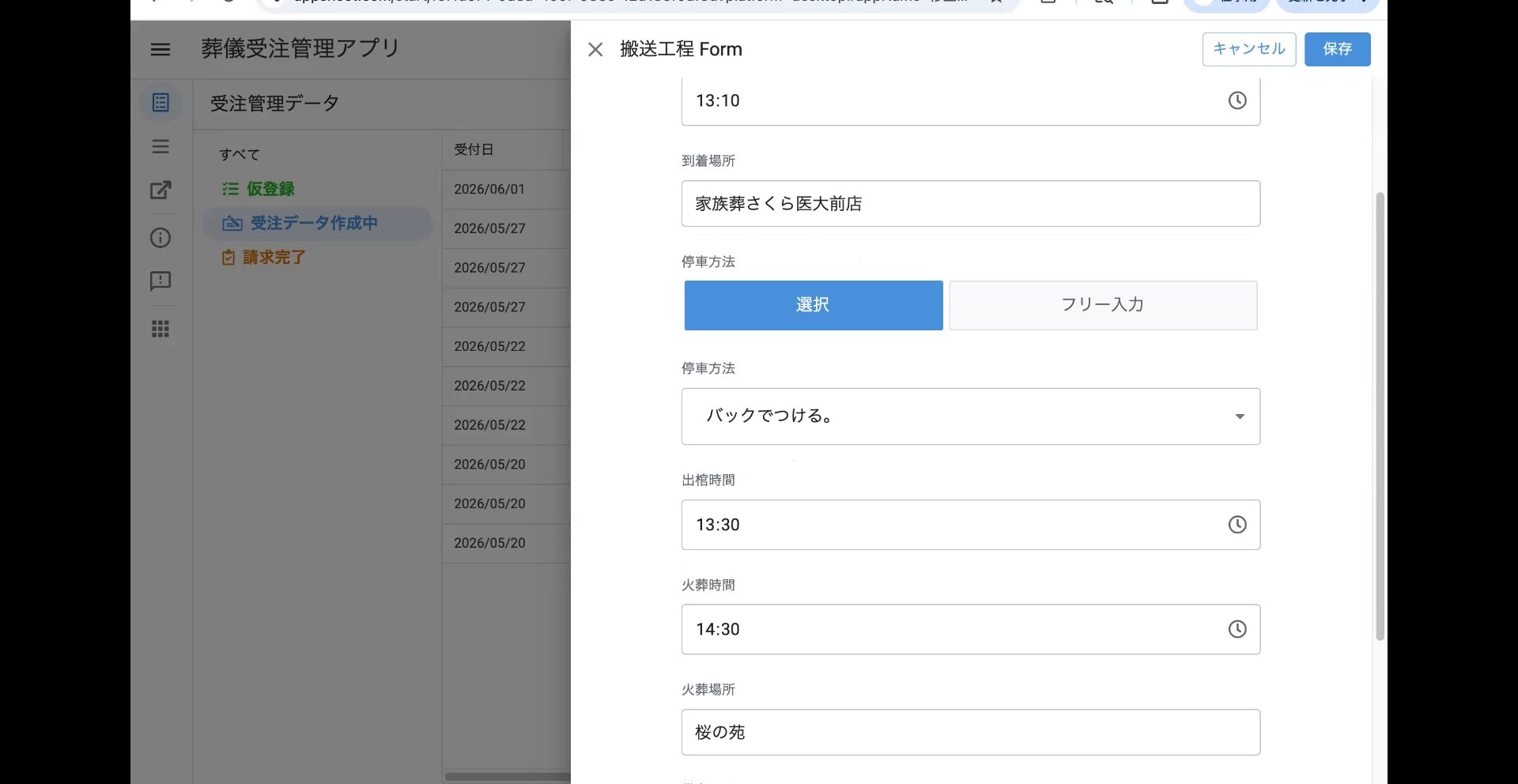Image resolution: width=1518 pixels, height=784 pixels.
Task: Open the apps grid icon in sidebar
Action: 160,329
